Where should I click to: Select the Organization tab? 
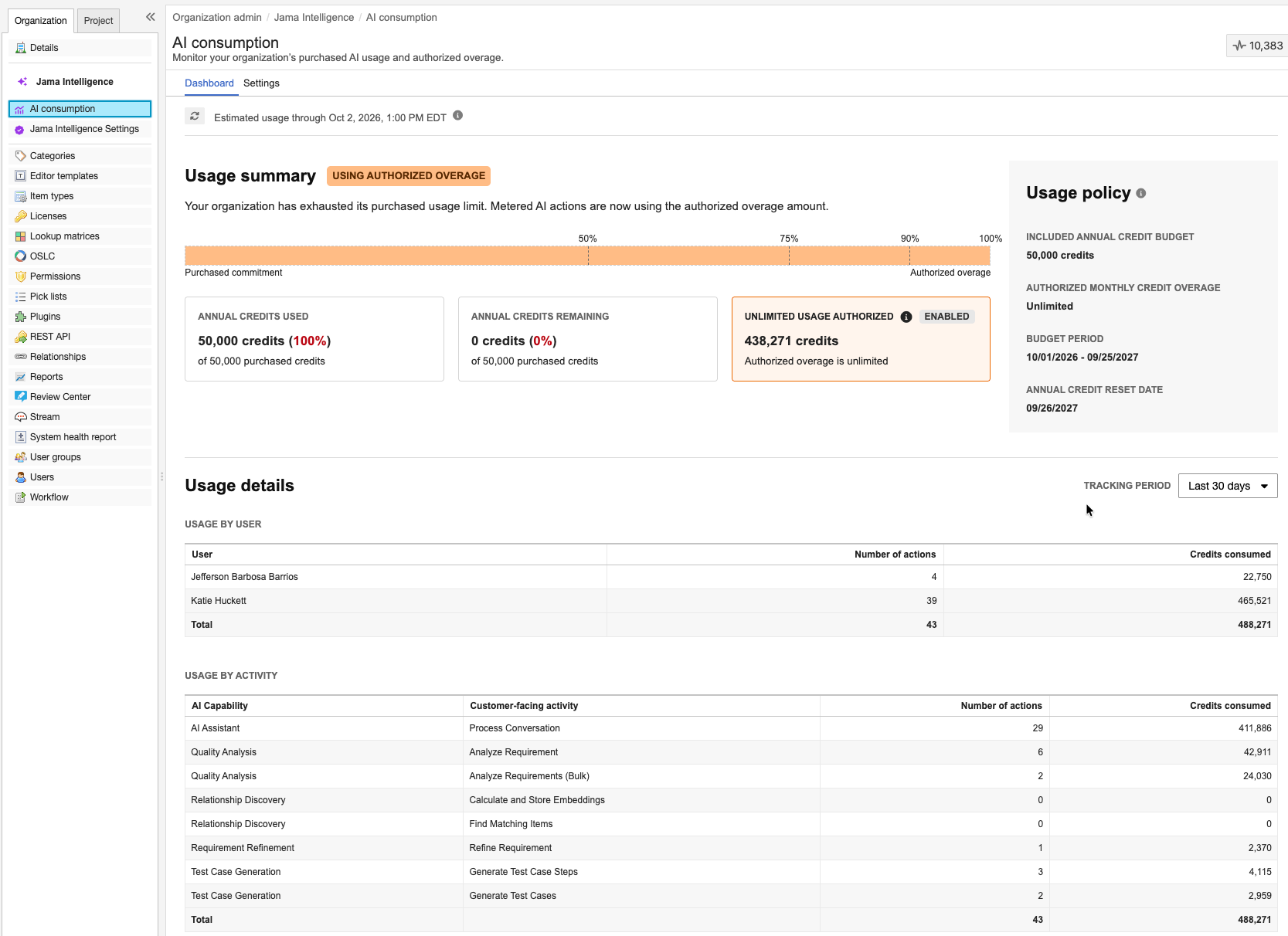pos(40,21)
